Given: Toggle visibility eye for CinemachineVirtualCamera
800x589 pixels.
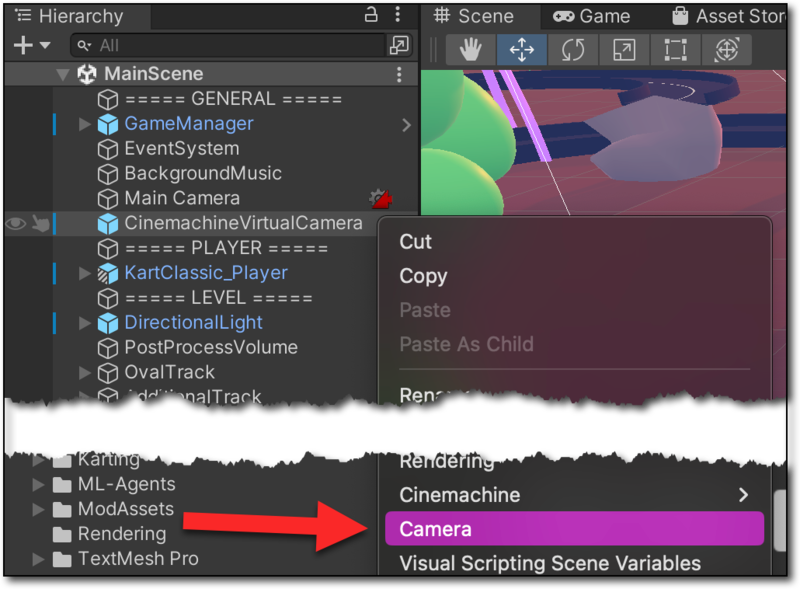Looking at the screenshot, I should tap(15, 223).
